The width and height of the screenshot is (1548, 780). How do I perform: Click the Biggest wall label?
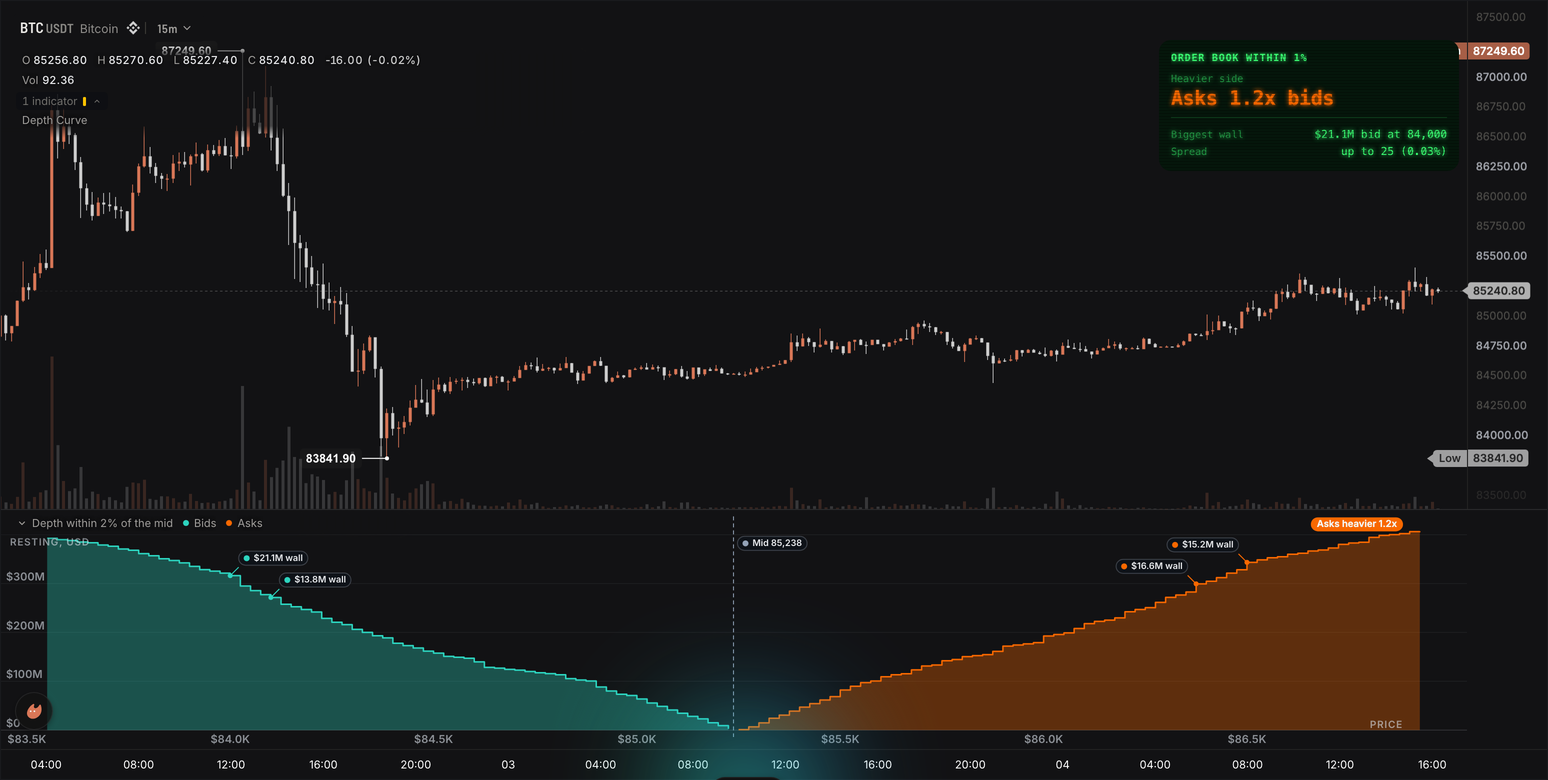[x=1207, y=134]
